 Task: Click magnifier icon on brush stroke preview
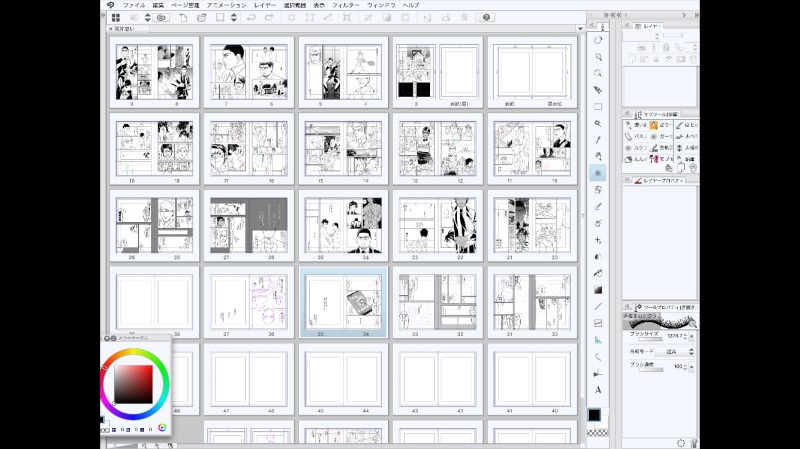click(692, 322)
